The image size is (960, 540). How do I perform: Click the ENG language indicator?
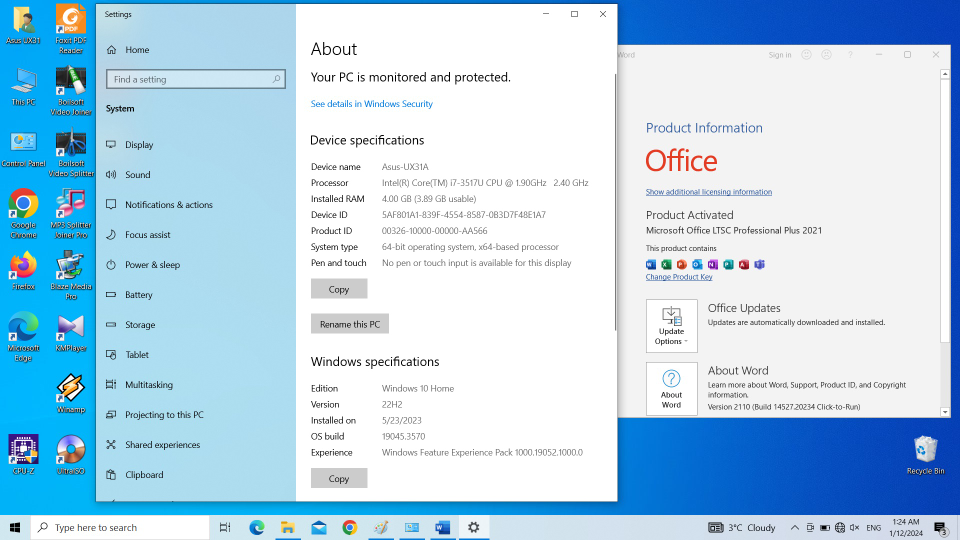874,528
